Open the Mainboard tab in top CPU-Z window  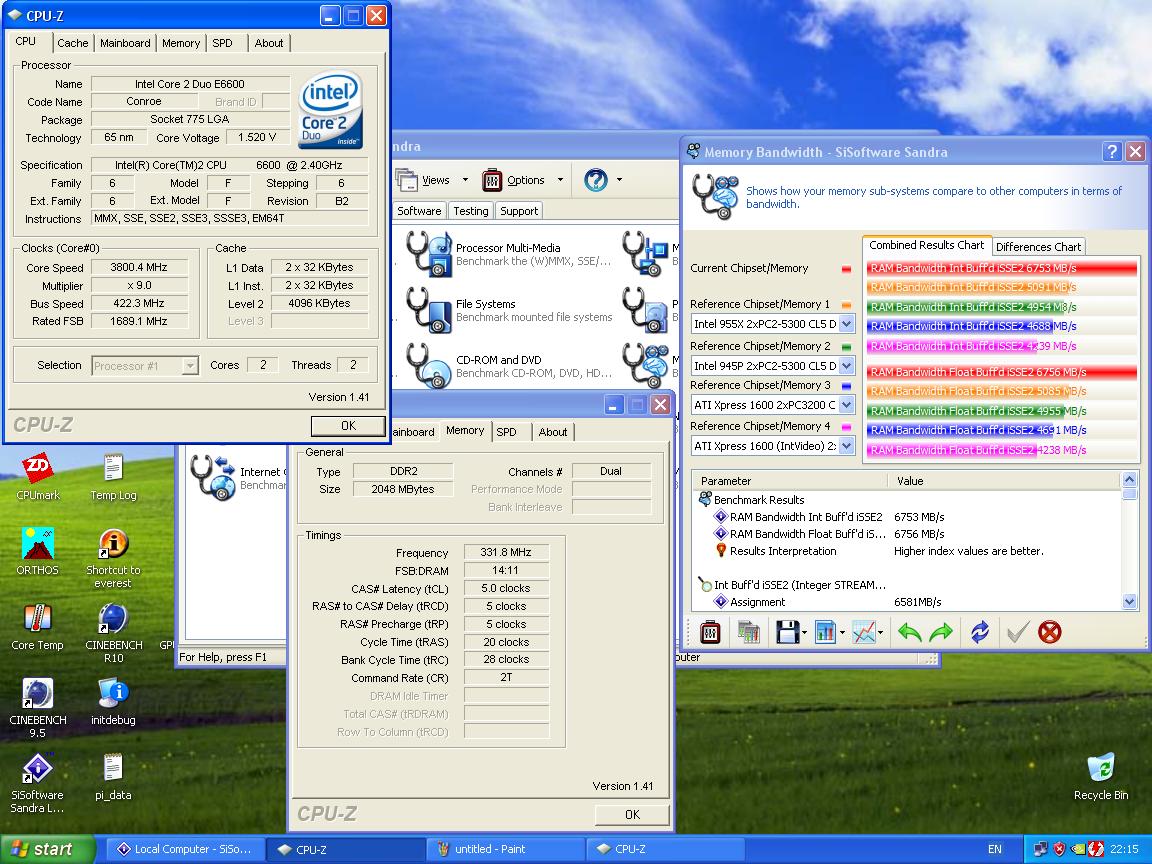point(125,43)
